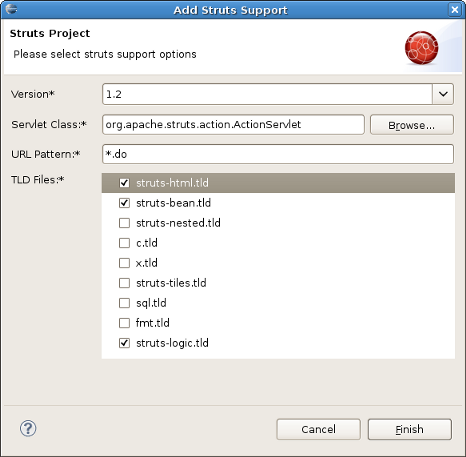The width and height of the screenshot is (466, 457).
Task: Focus the URL Pattern input field
Action: [278, 154]
